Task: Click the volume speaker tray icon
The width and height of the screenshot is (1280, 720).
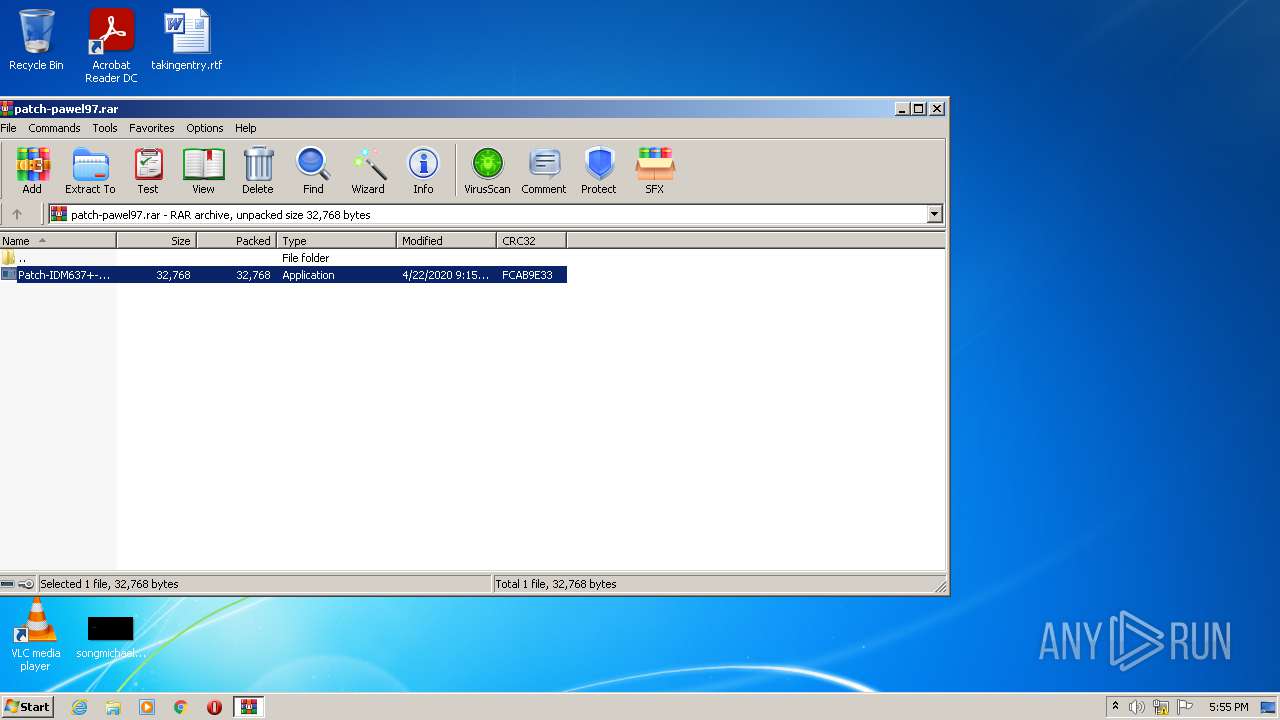Action: (1137, 707)
